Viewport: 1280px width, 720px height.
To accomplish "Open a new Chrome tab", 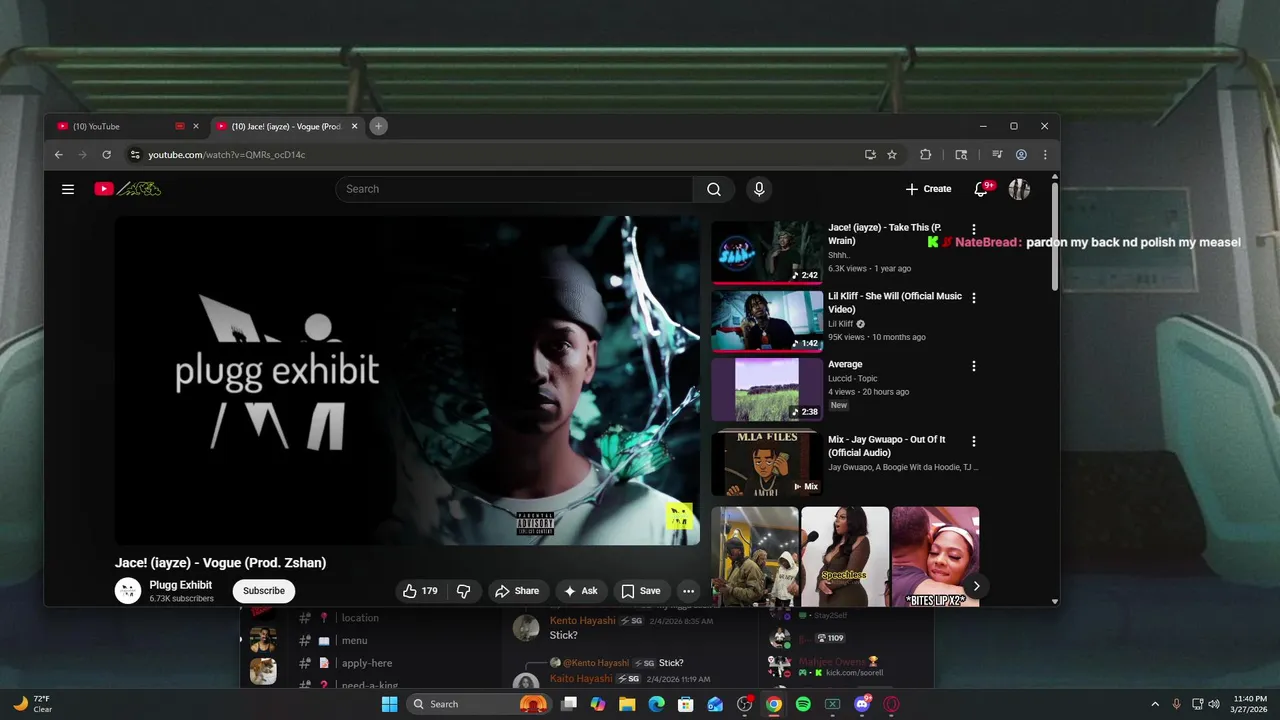I will tap(378, 126).
